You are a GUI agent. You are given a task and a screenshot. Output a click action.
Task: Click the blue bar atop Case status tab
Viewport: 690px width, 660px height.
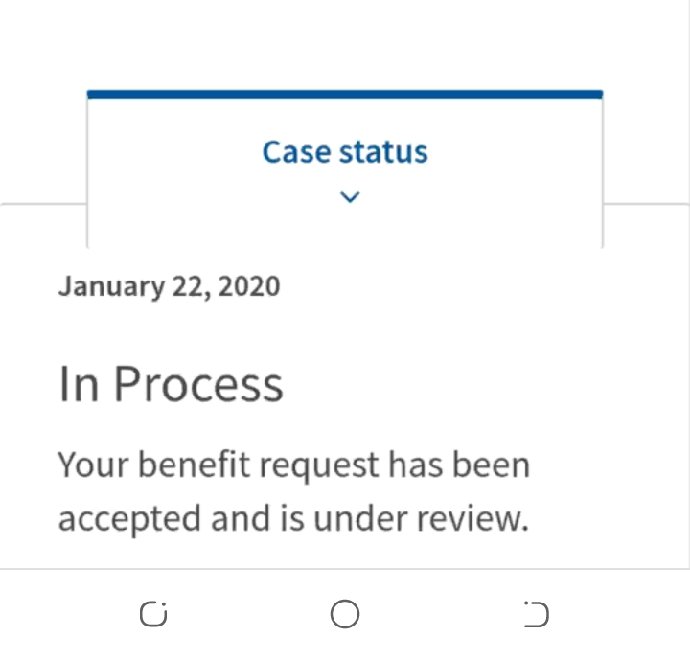tap(345, 94)
